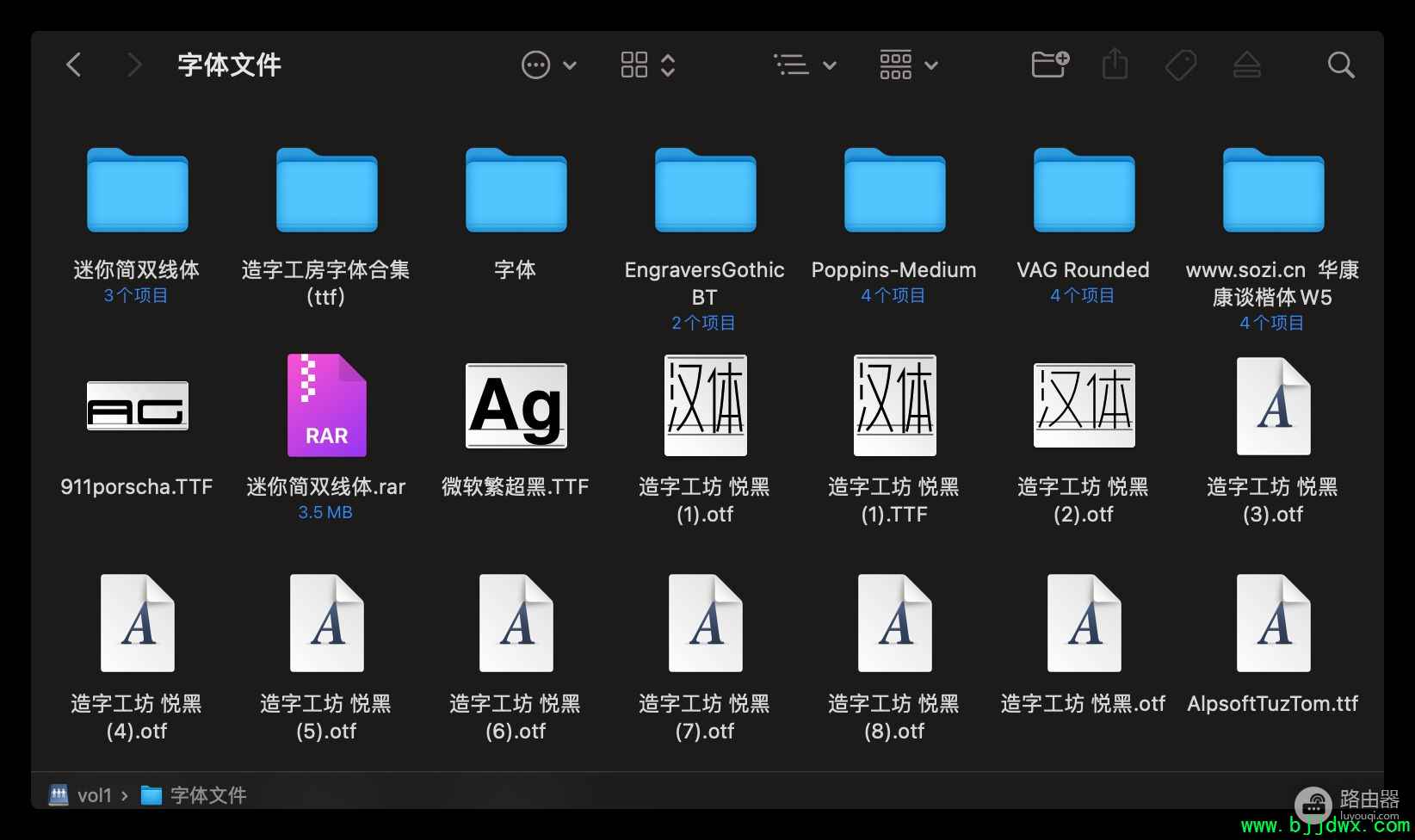Select 造字工坊 悦黑(4).otf file
Screen dimensions: 1415x840
tap(138, 622)
